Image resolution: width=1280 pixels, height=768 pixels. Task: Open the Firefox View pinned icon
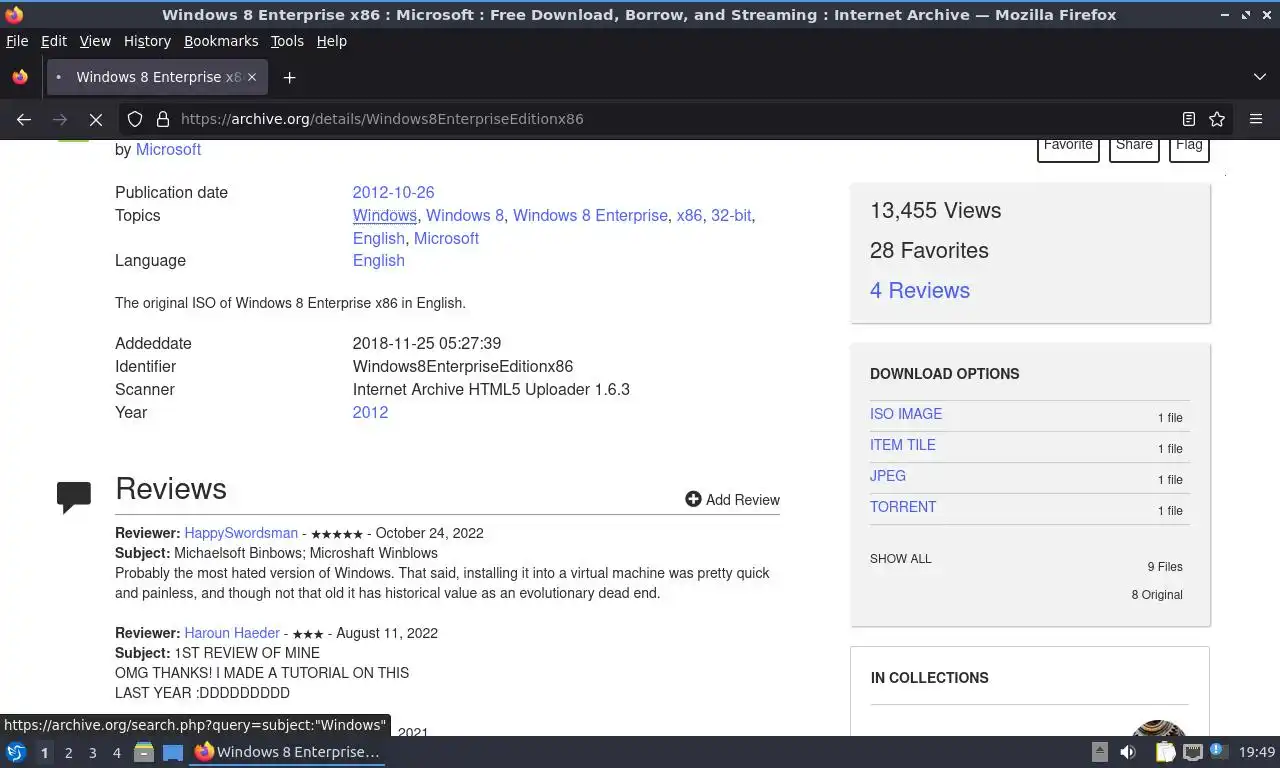click(x=20, y=77)
